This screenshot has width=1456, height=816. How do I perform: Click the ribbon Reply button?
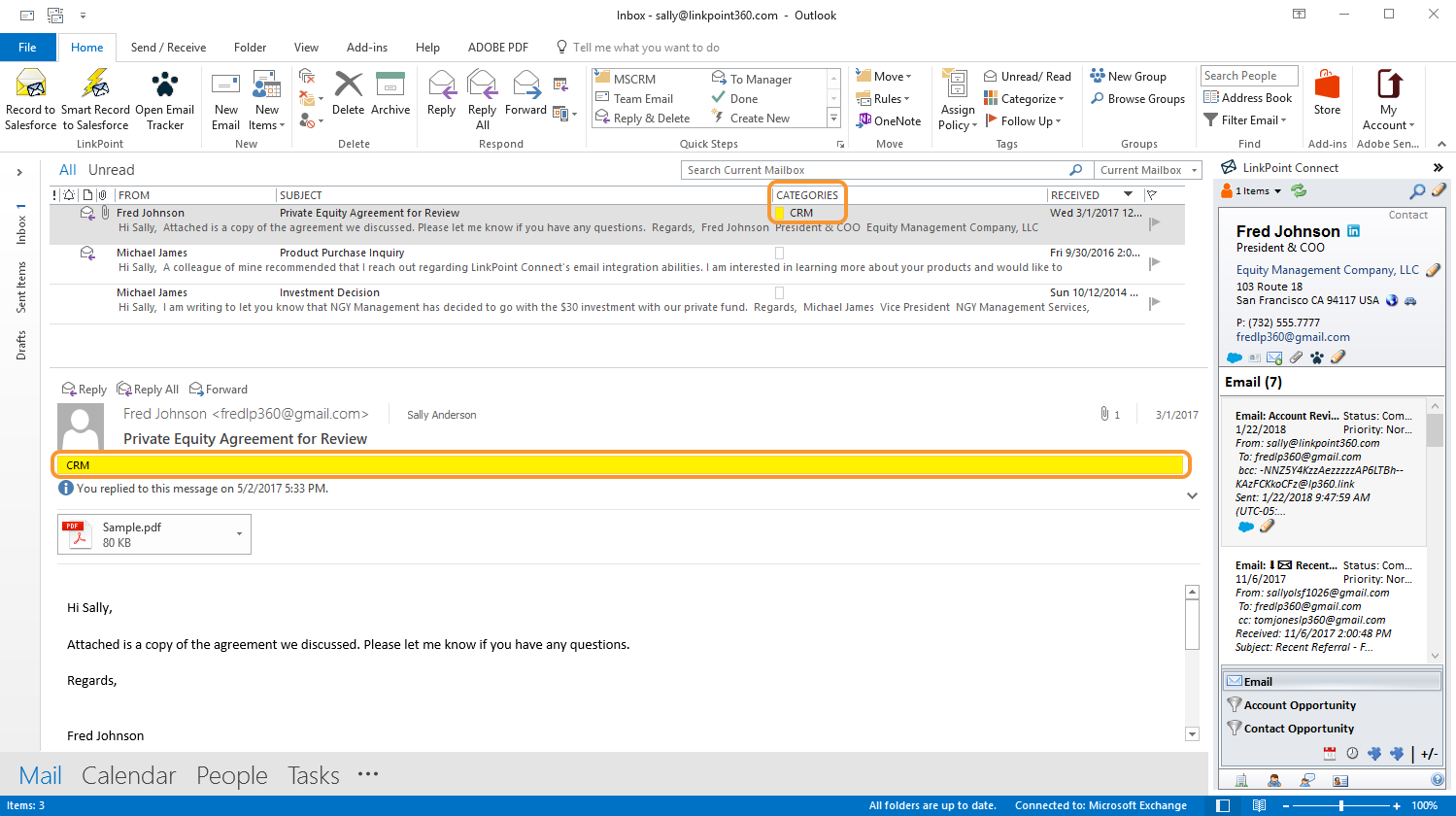[x=442, y=93]
